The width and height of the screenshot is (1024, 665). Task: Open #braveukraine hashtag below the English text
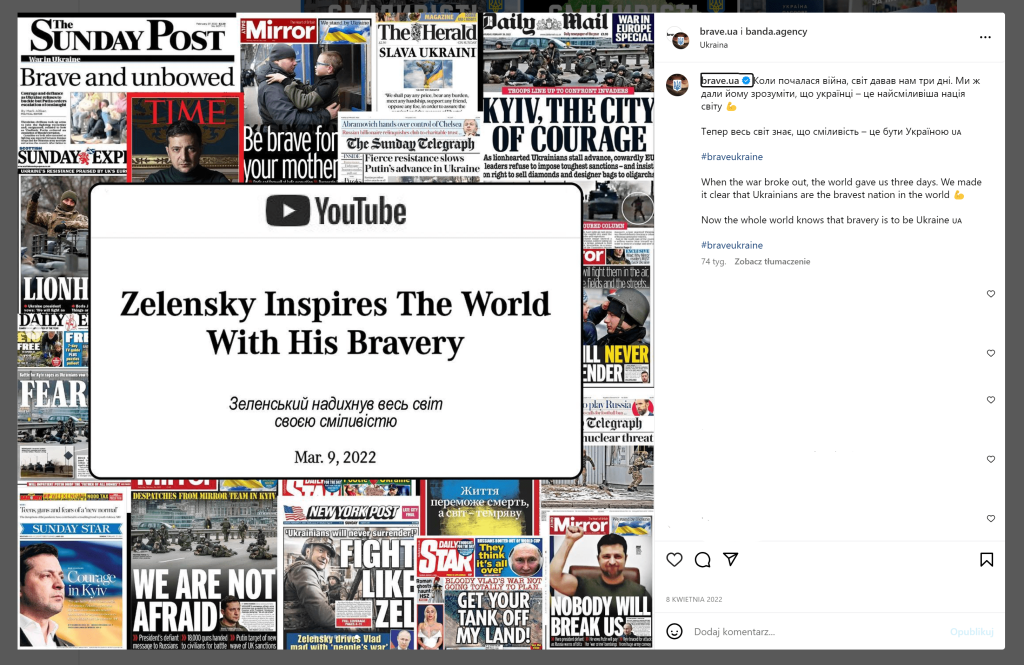[731, 246]
